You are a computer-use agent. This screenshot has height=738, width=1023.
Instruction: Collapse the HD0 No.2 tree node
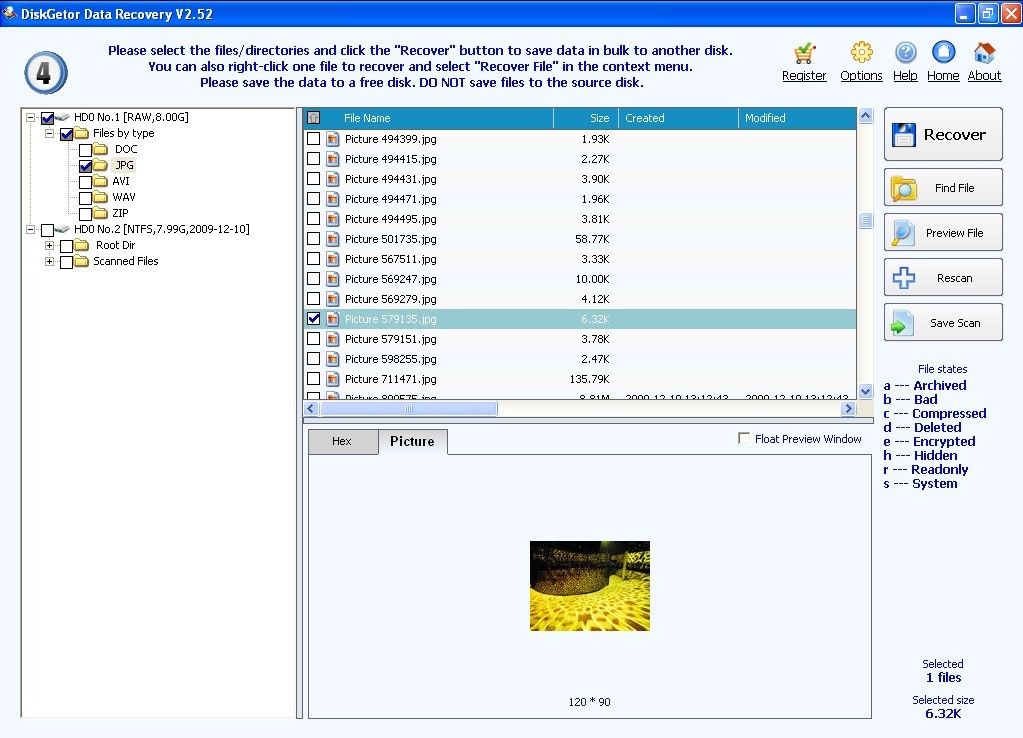click(31, 230)
